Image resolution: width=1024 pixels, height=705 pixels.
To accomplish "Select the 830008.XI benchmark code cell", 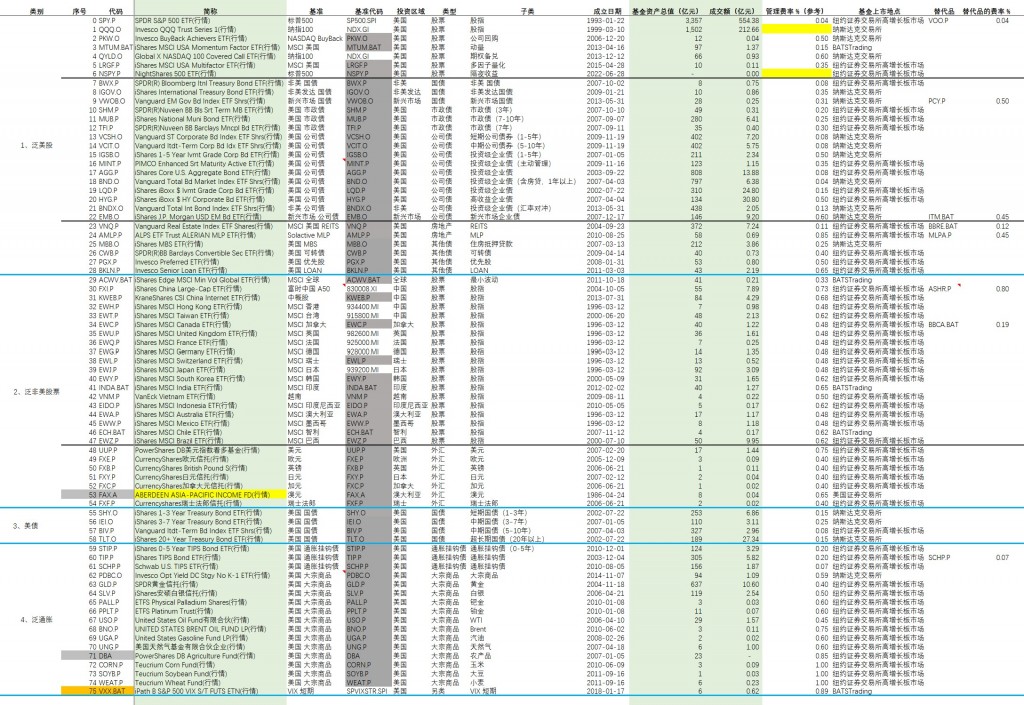I will tap(362, 289).
